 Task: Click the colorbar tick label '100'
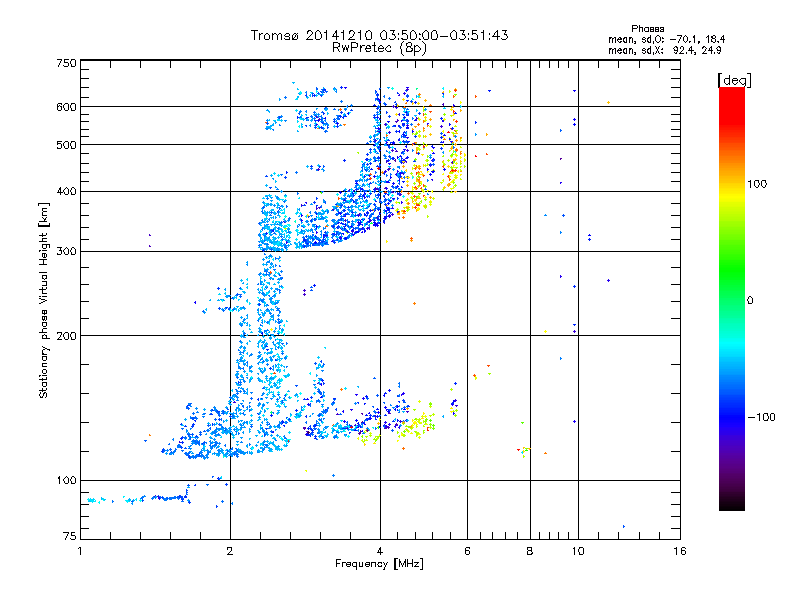coord(757,184)
